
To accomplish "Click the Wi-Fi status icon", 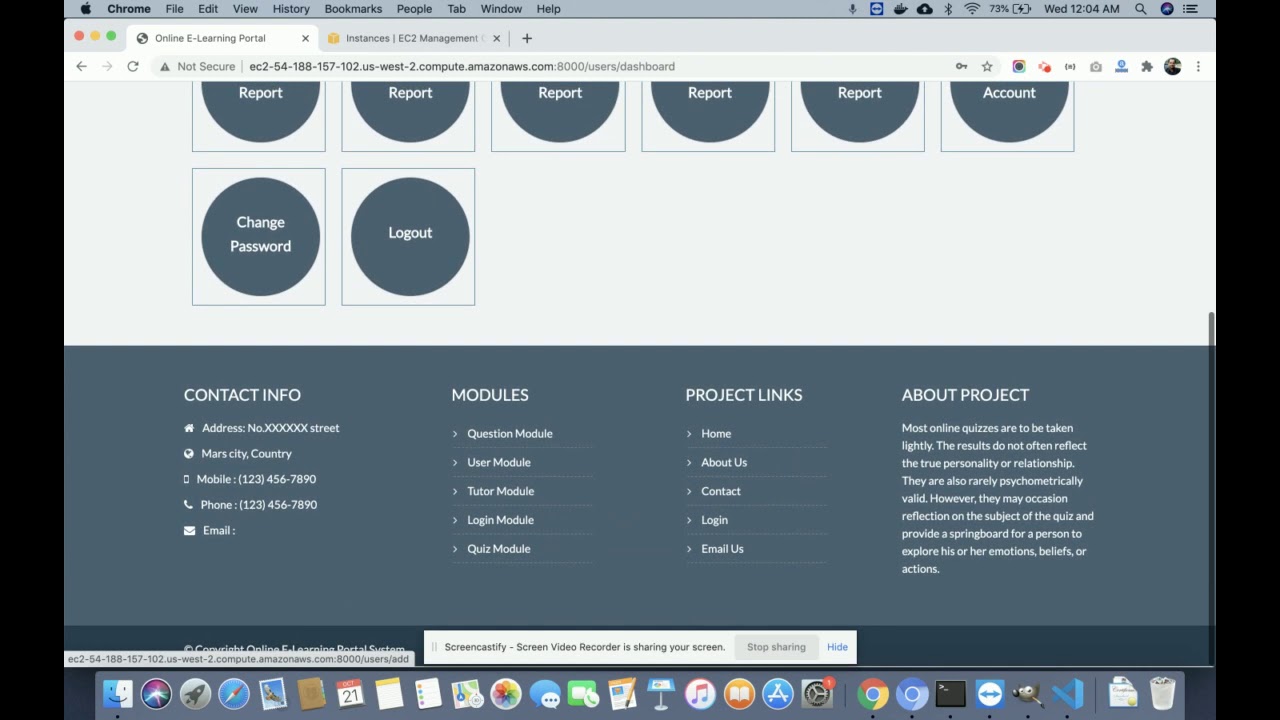I will pyautogui.click(x=972, y=9).
